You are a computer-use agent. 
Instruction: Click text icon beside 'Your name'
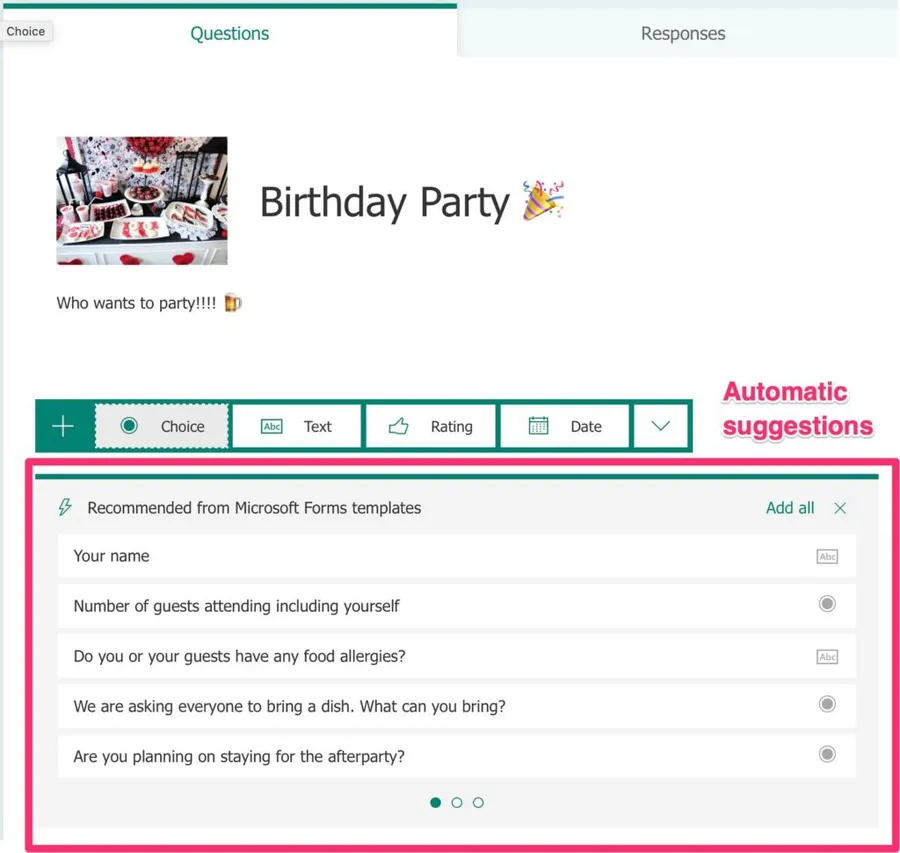827,556
